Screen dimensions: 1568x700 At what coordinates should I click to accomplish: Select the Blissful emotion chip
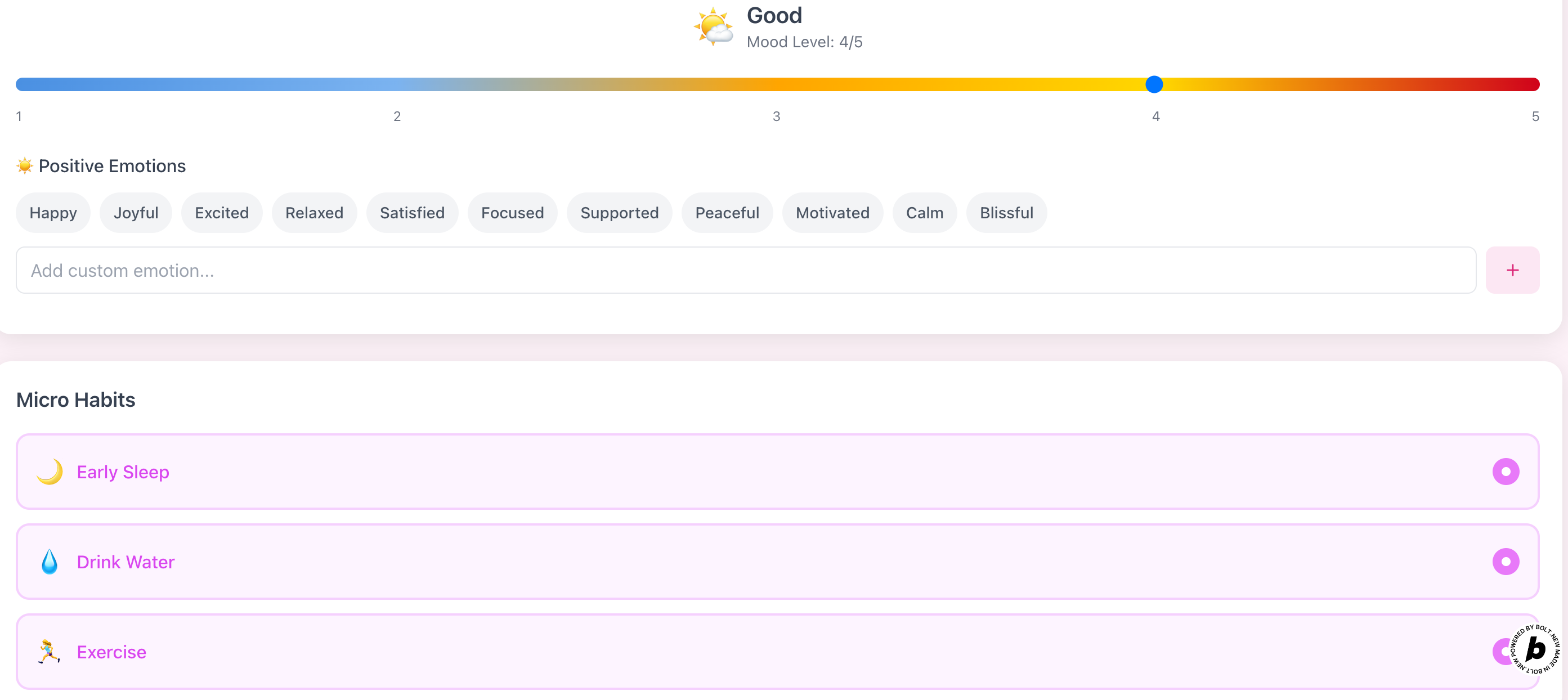click(x=1006, y=213)
